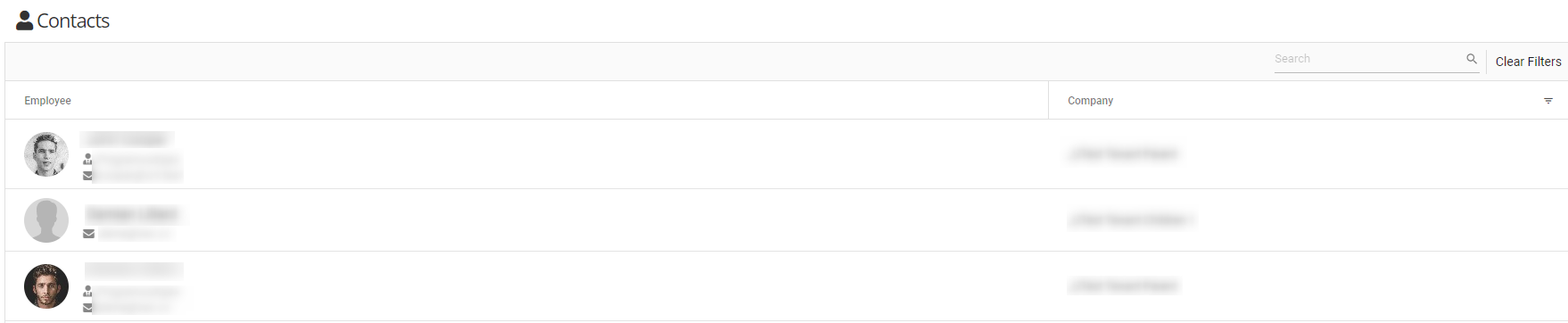Click the person icon beside Contacts heading
Image resolution: width=1568 pixels, height=323 pixels.
pyautogui.click(x=25, y=21)
